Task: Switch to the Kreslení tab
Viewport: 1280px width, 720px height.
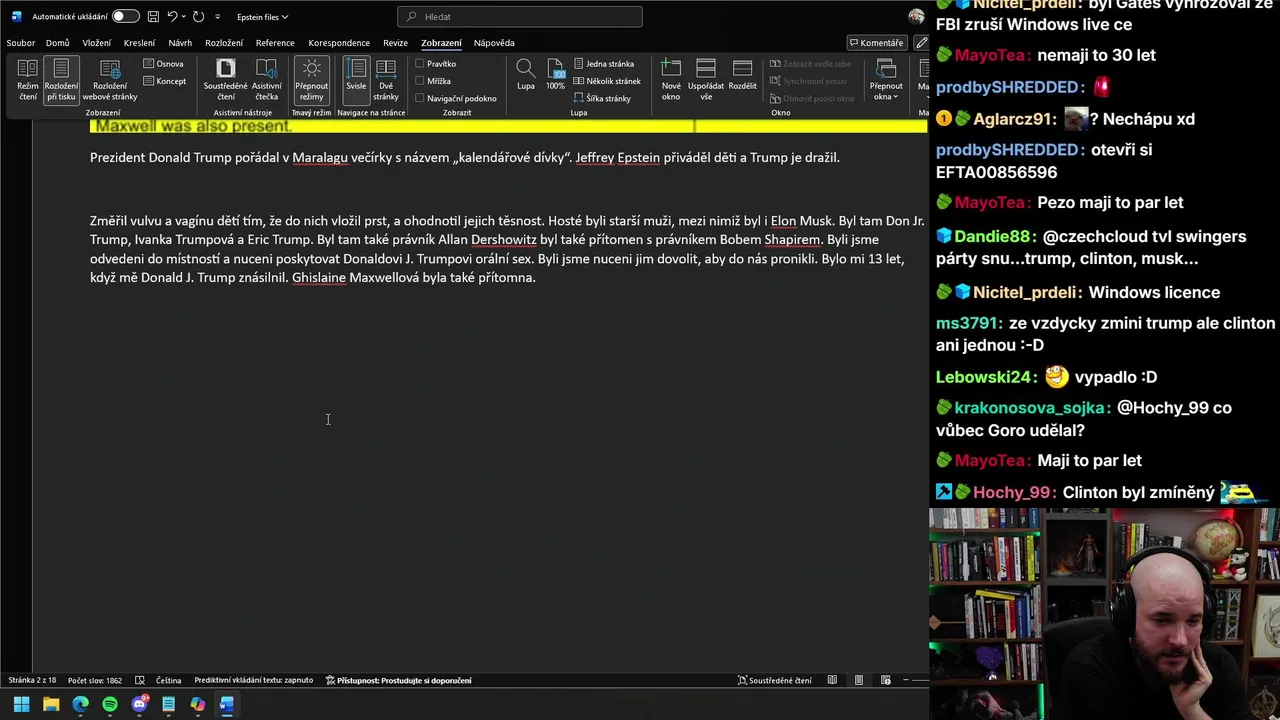Action: point(139,43)
